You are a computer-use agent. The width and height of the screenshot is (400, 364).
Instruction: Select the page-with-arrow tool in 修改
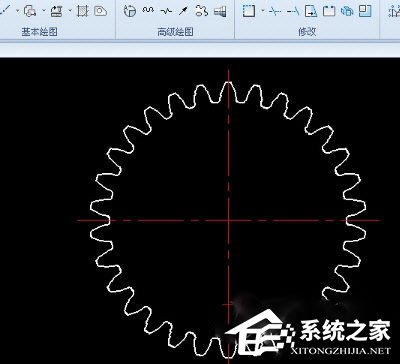tap(311, 11)
